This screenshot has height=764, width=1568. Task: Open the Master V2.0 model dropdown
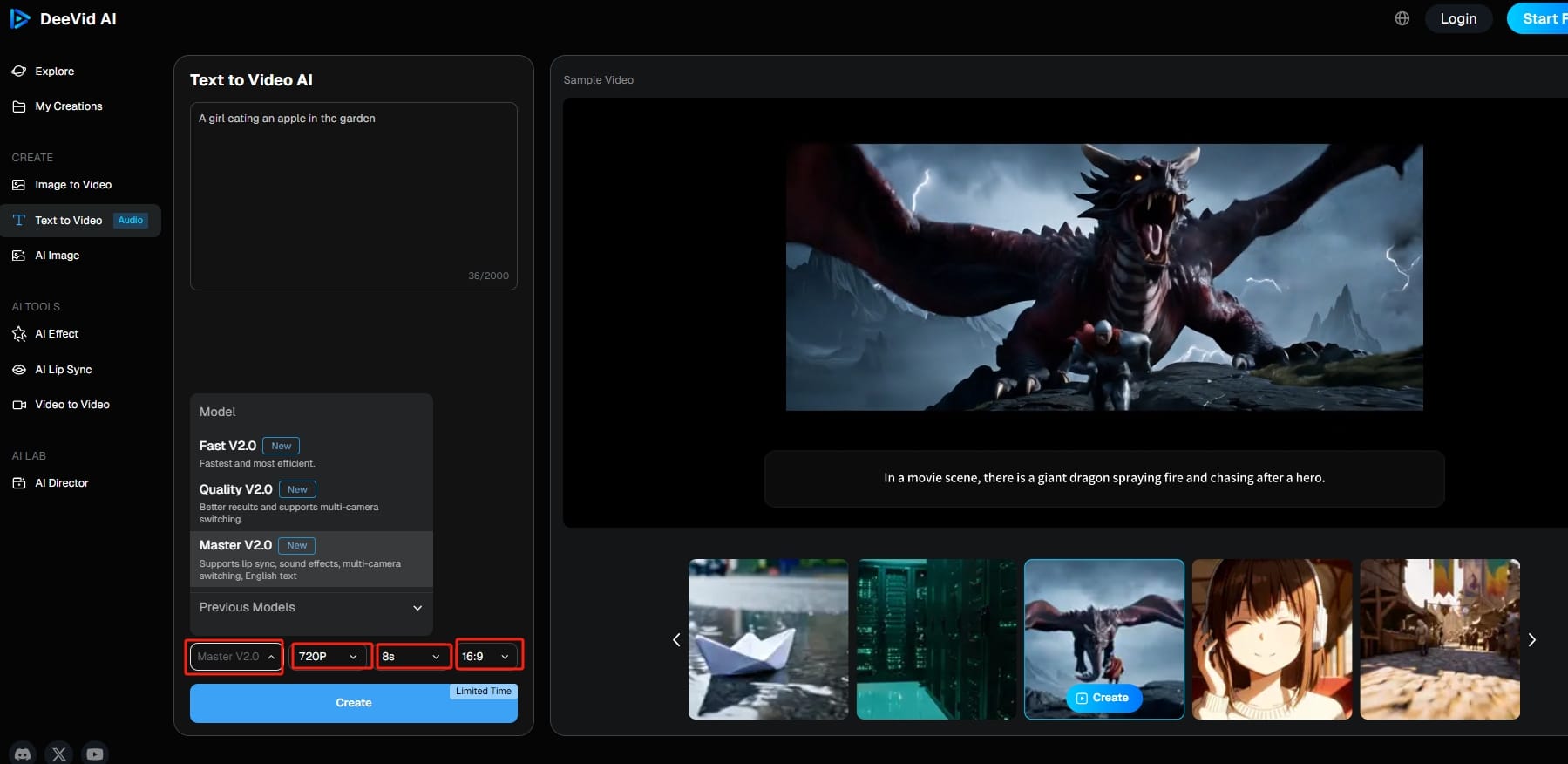pyautogui.click(x=235, y=657)
